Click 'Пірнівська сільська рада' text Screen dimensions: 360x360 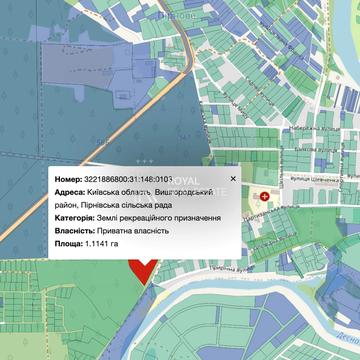pyautogui.click(x=126, y=205)
